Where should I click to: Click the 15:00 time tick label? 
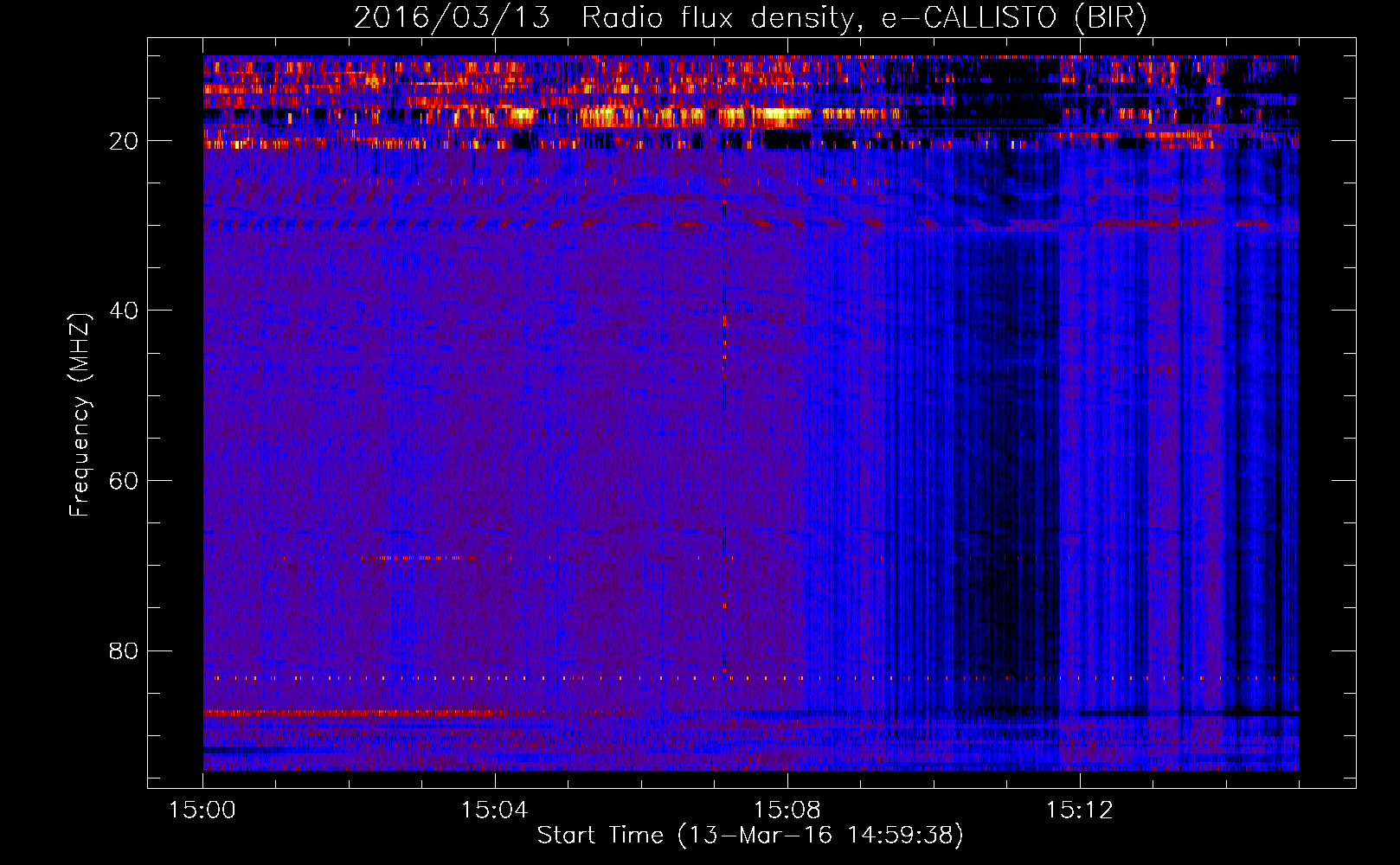[202, 811]
